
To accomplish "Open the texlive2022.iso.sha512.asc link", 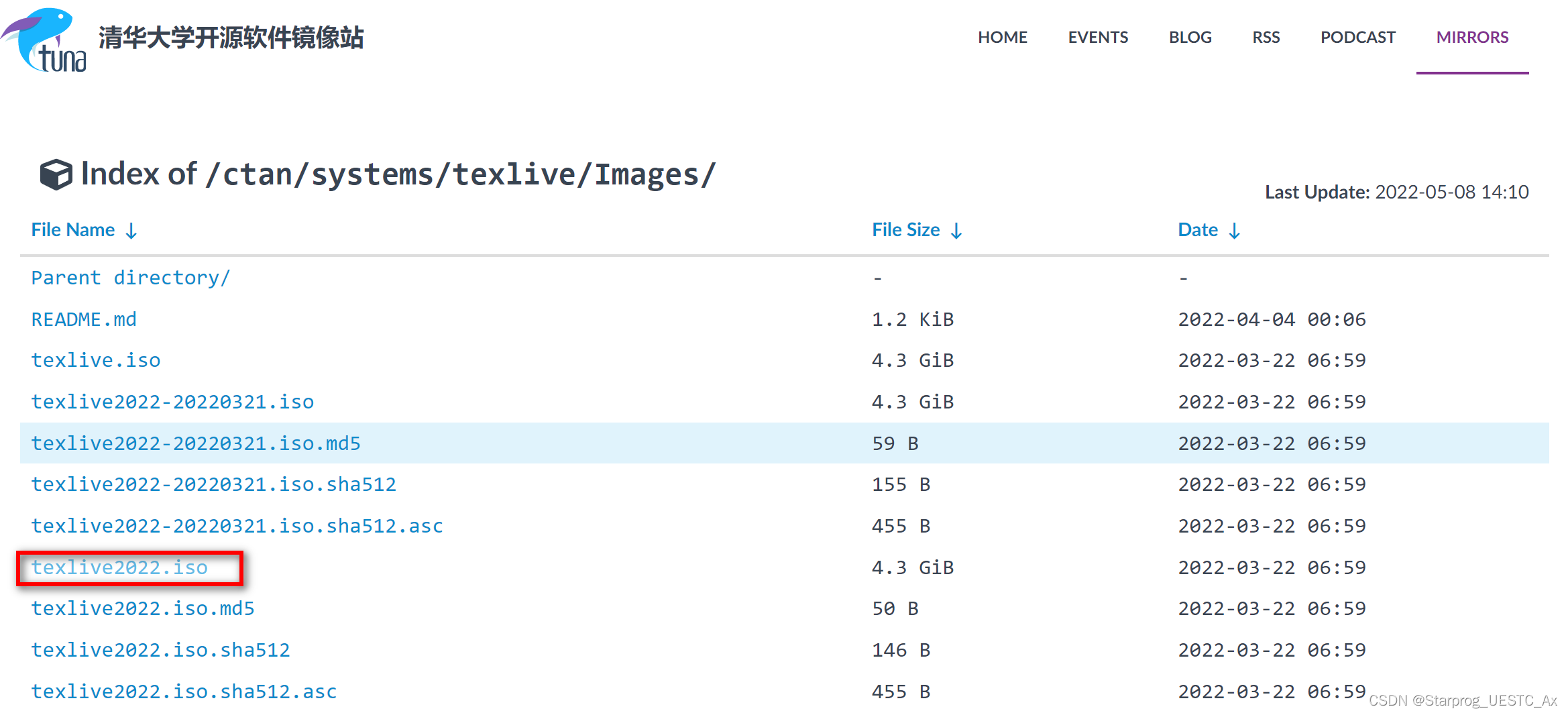I will pyautogui.click(x=184, y=692).
